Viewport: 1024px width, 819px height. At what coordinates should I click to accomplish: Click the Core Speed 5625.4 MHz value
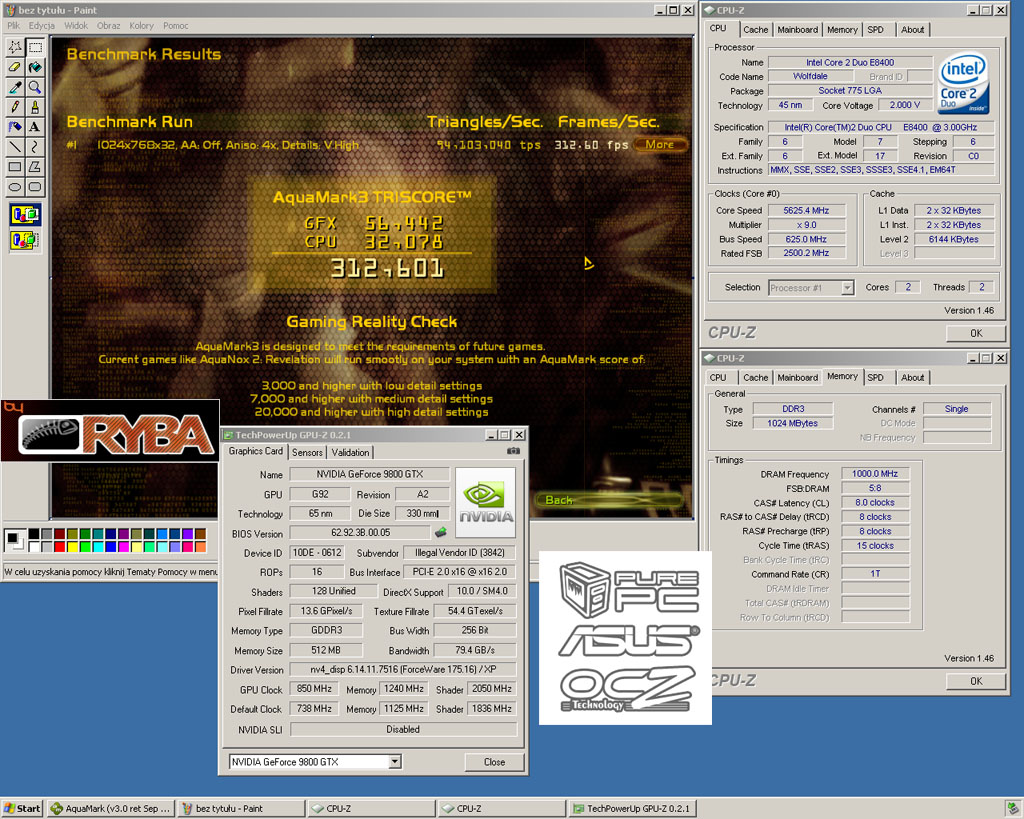[x=806, y=210]
